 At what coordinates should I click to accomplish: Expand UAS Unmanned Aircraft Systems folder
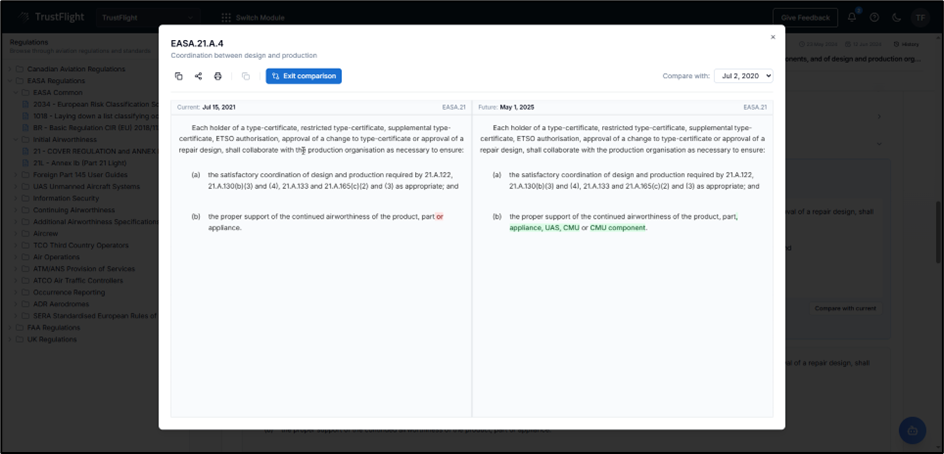pyautogui.click(x=15, y=187)
